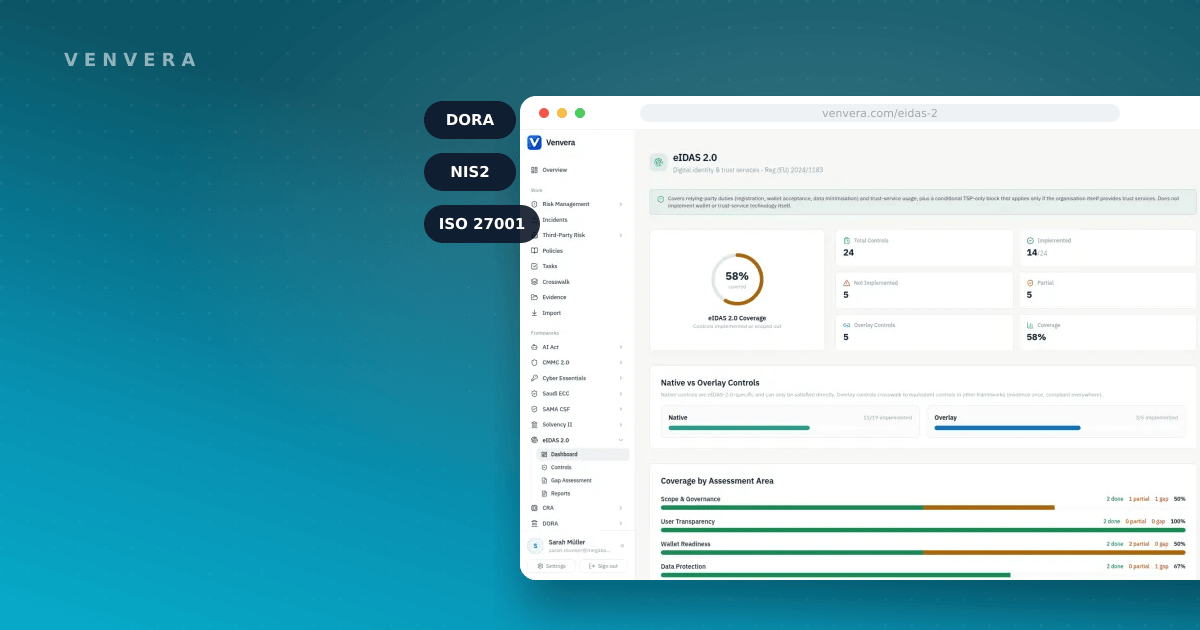Expand the Cyber Essentials chevron

pyautogui.click(x=620, y=378)
